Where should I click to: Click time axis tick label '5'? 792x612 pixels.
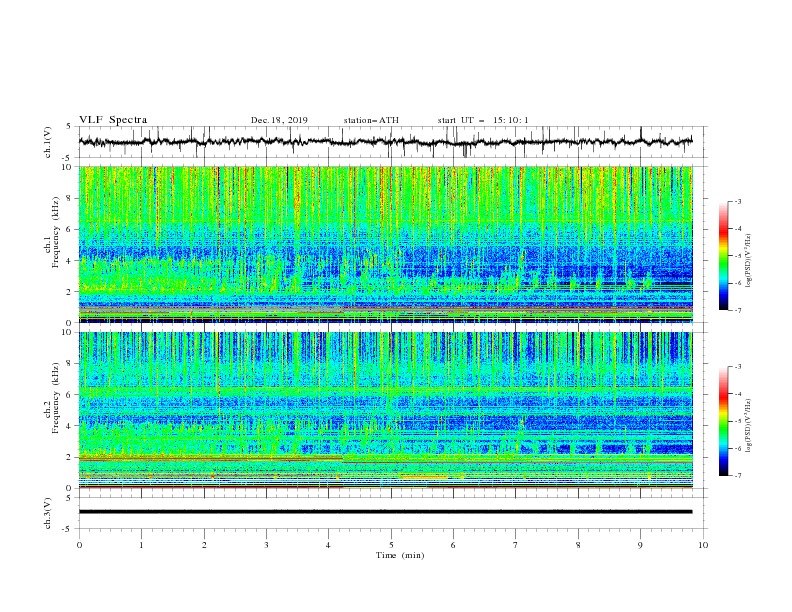pos(391,545)
